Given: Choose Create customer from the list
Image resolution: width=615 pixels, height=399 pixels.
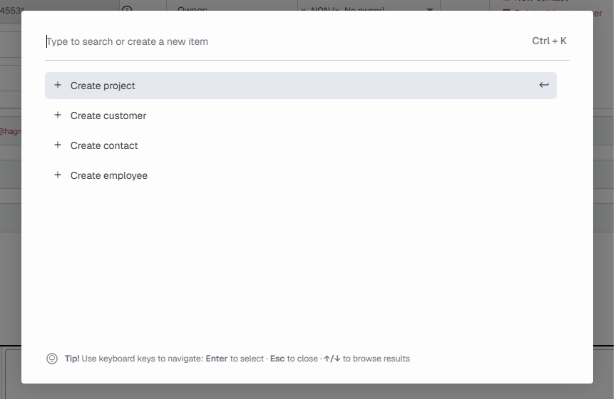Looking at the screenshot, I should 301,116.
